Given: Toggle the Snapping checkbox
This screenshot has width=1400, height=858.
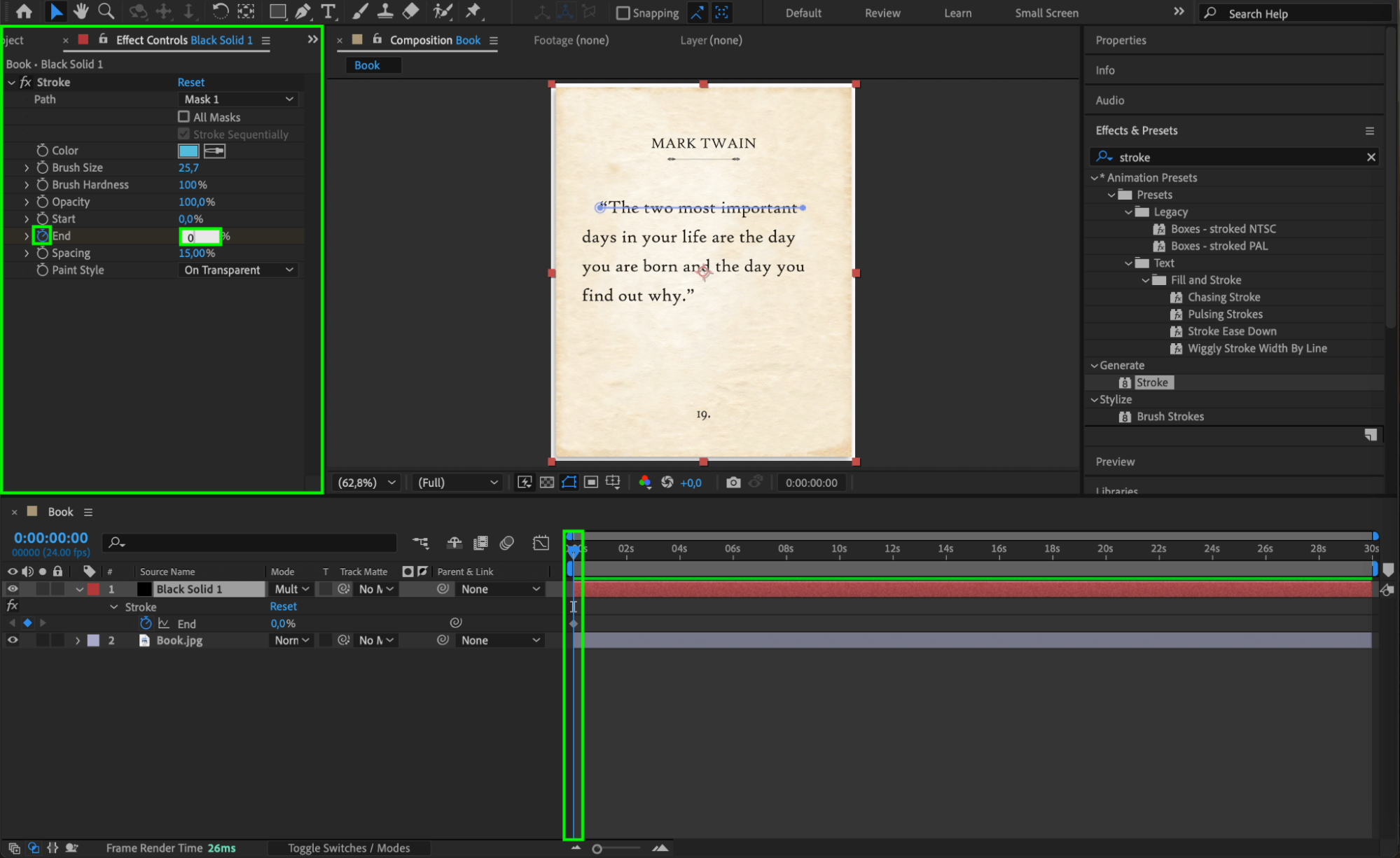Looking at the screenshot, I should (623, 13).
